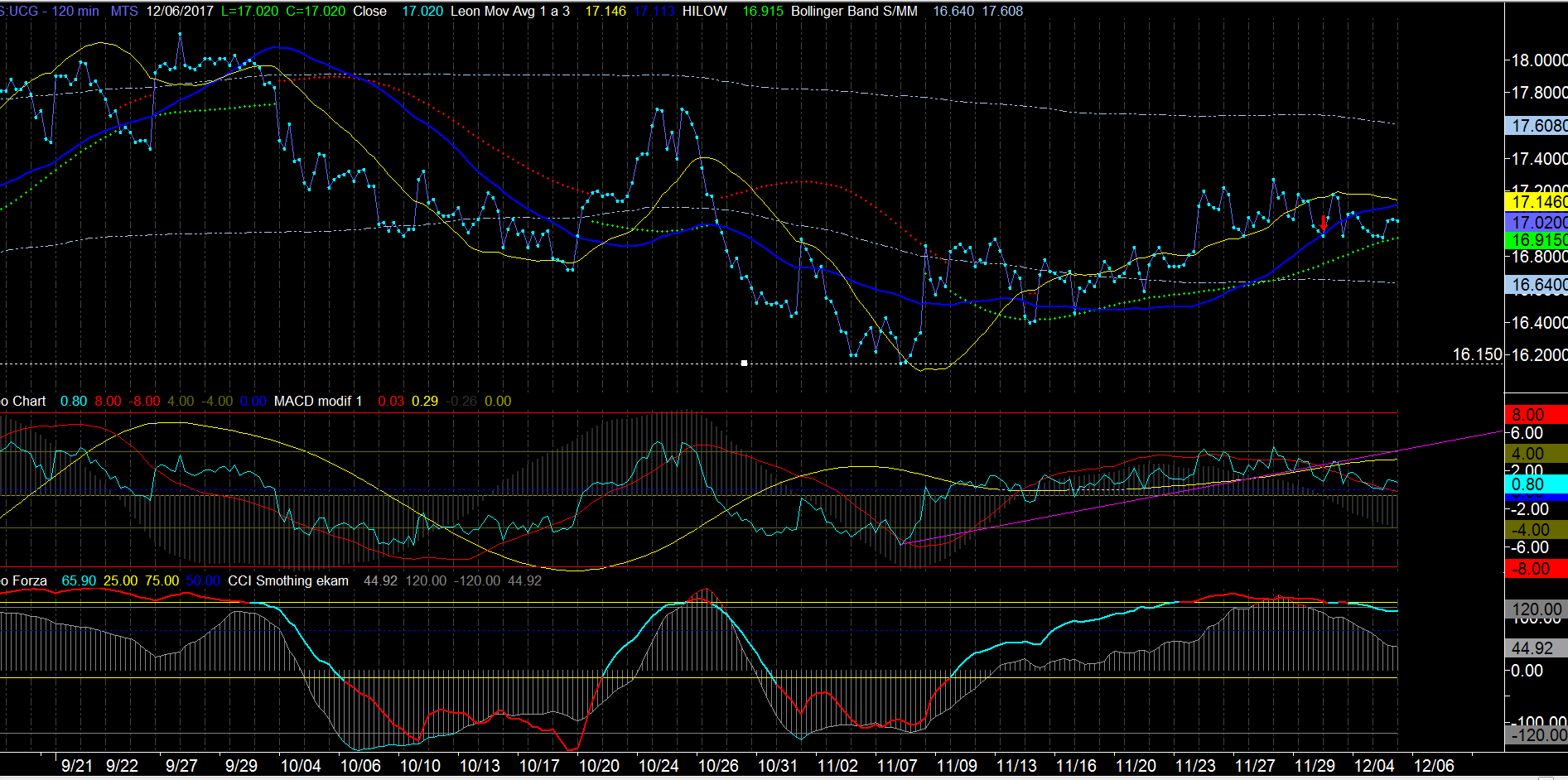Click the red down arrow marker on price chart
Viewport: 1568px width, 780px height.
point(1324,224)
